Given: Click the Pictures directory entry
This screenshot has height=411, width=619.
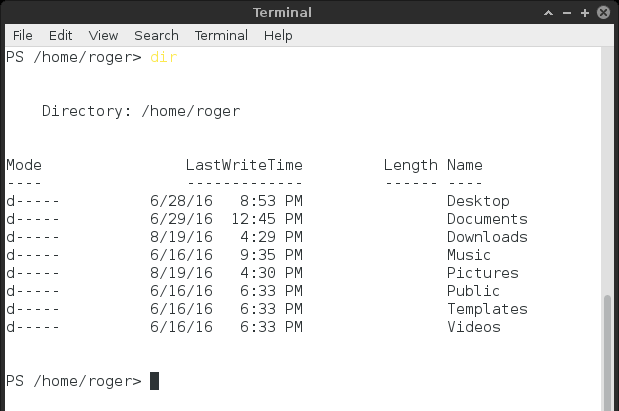Looking at the screenshot, I should [x=482, y=273].
